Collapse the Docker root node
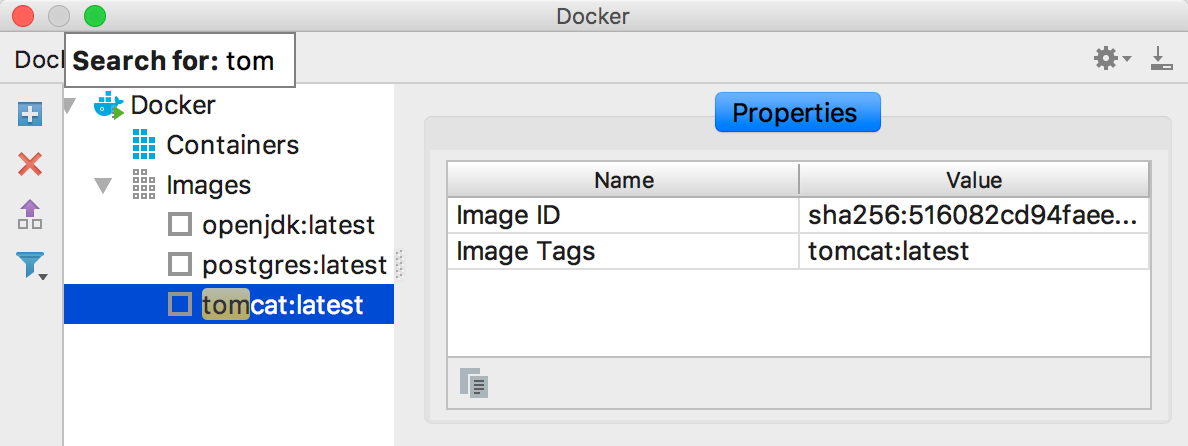Image resolution: width=1188 pixels, height=446 pixels. pyautogui.click(x=69, y=105)
